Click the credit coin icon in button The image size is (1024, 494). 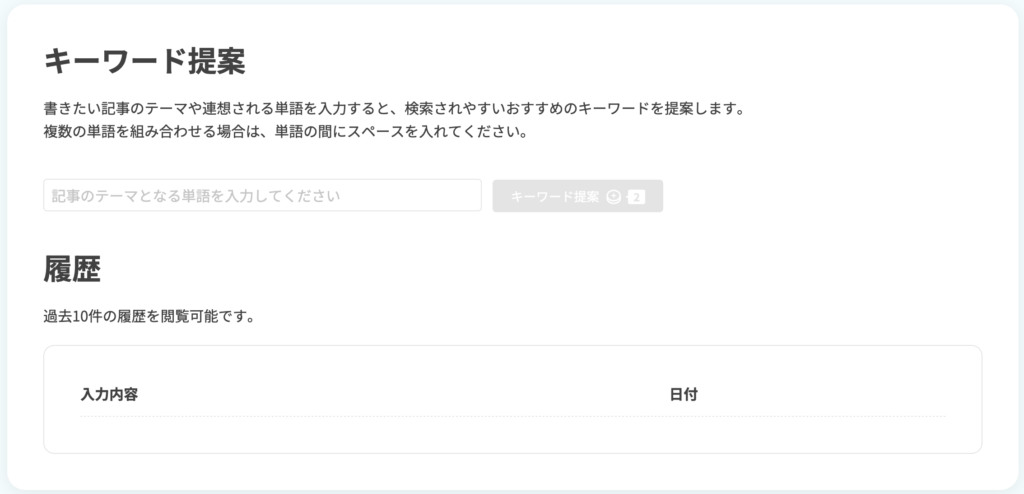[613, 197]
